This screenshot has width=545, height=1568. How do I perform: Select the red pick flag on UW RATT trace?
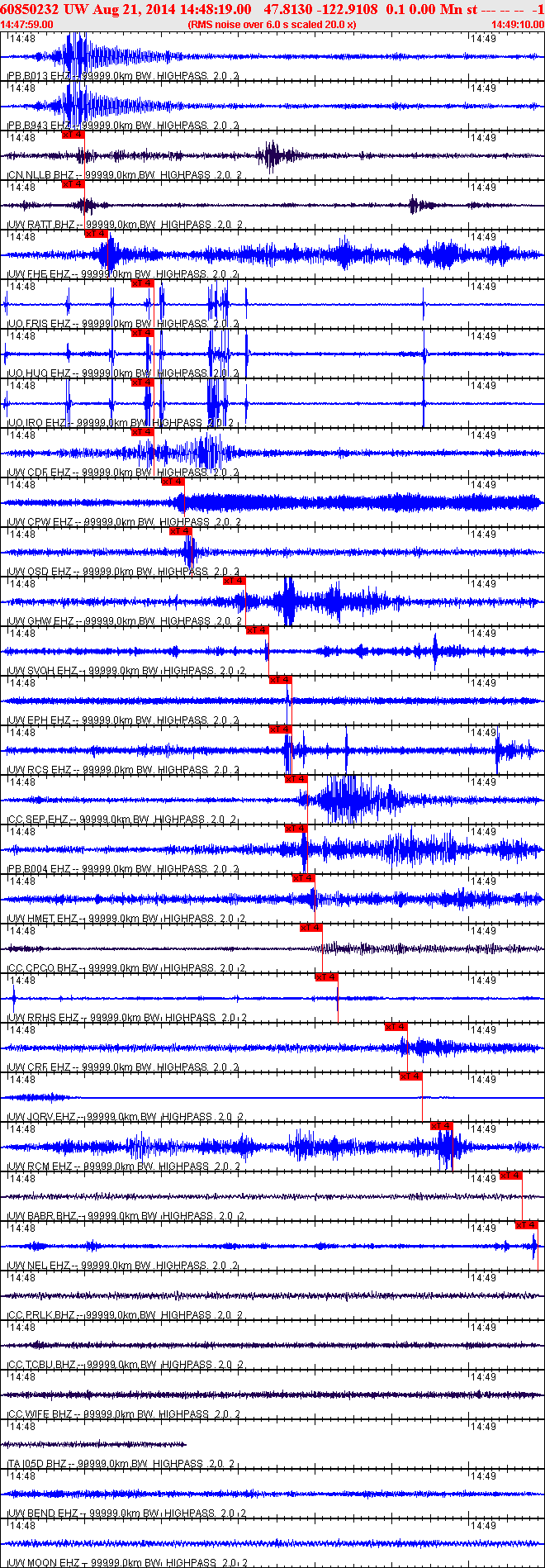point(73,184)
